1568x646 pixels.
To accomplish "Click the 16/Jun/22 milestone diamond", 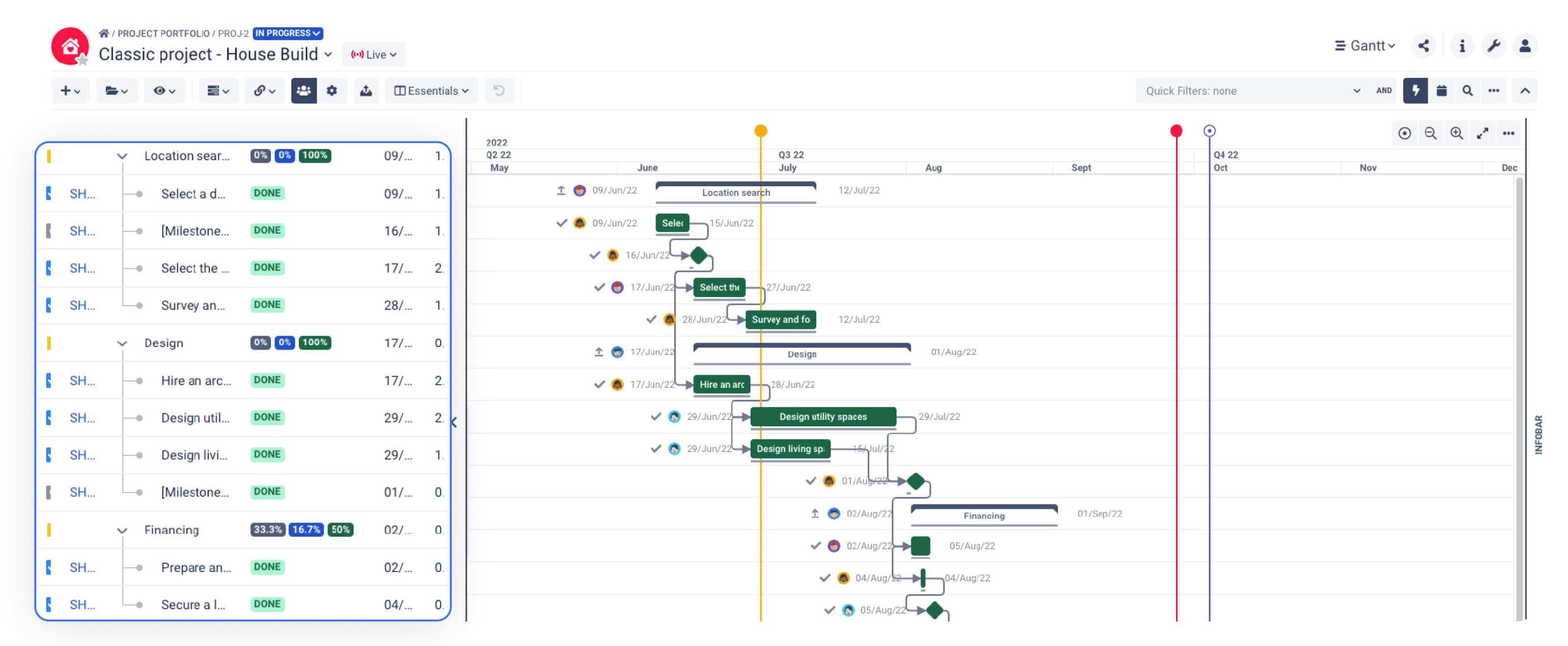I will (698, 256).
